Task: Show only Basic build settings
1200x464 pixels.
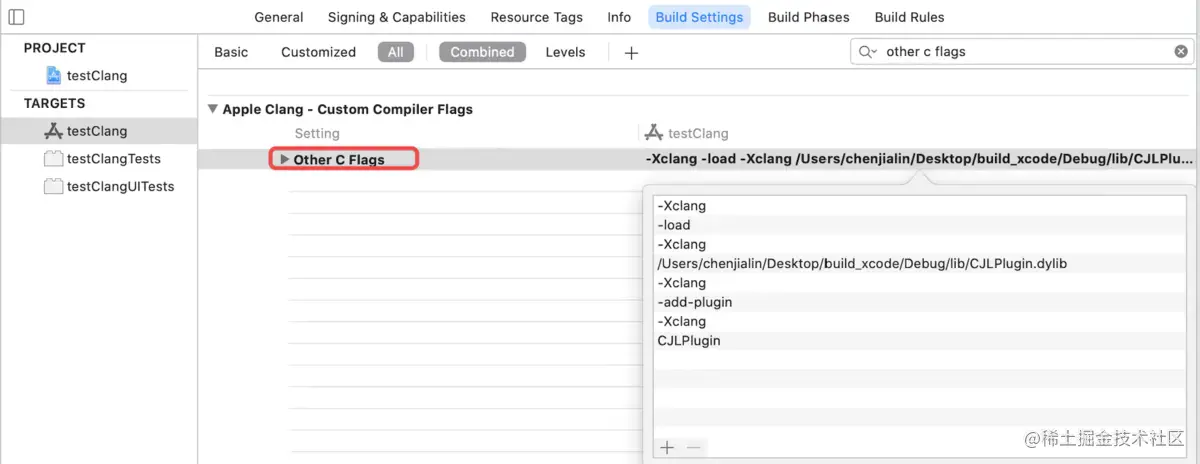Action: (x=231, y=52)
